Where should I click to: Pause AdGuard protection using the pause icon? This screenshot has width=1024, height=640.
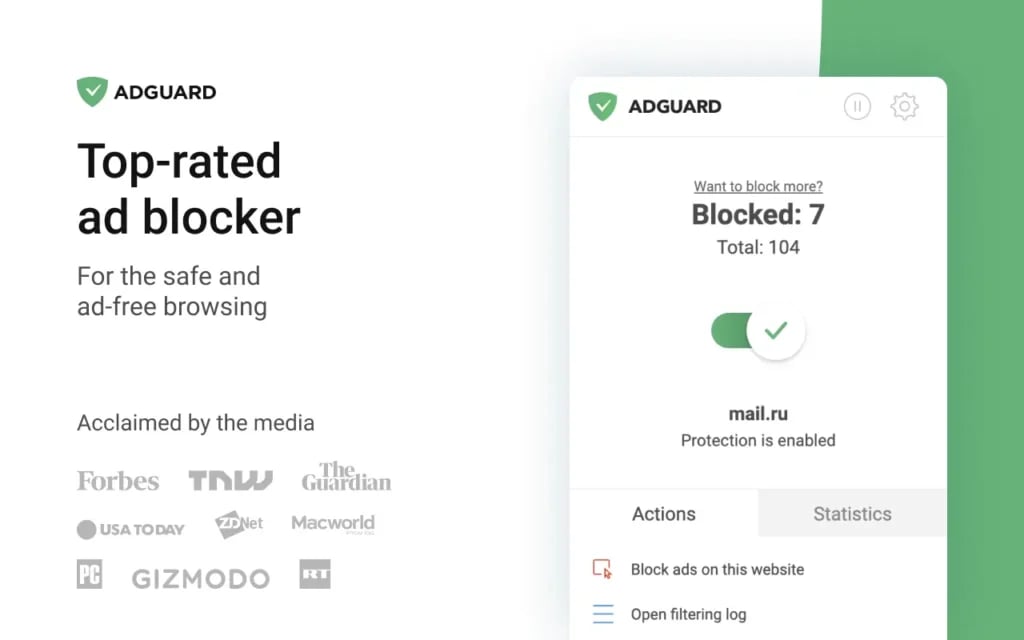(857, 107)
